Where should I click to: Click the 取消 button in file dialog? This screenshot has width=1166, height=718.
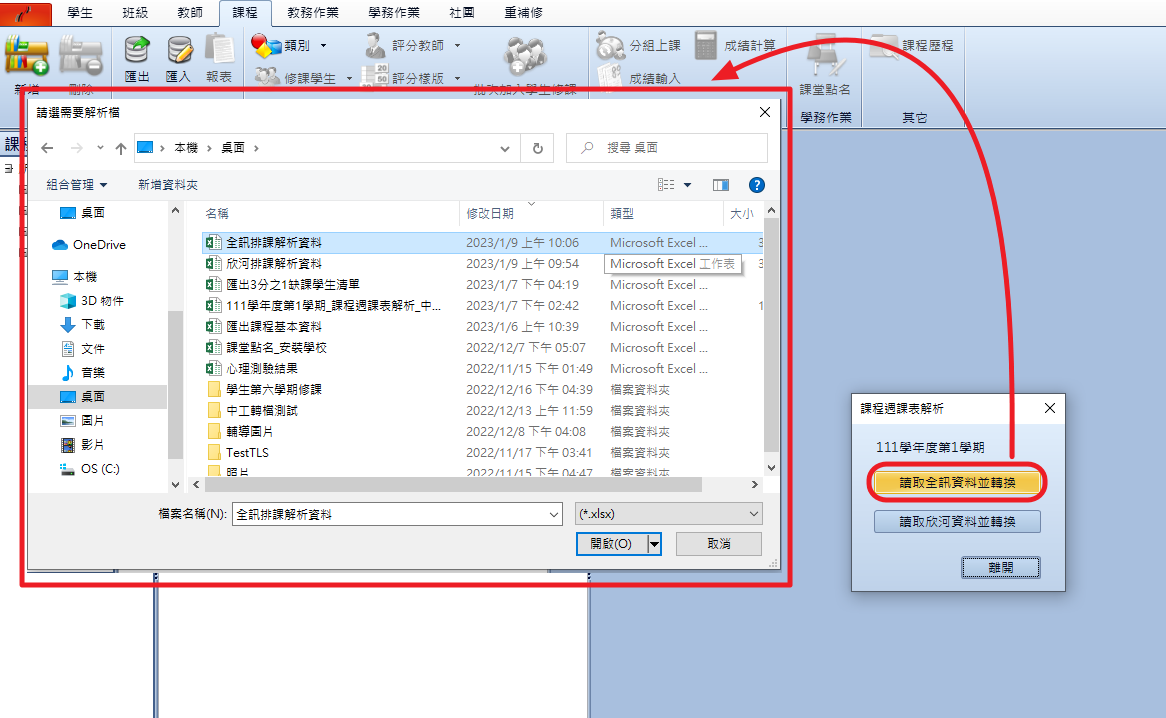pos(718,544)
